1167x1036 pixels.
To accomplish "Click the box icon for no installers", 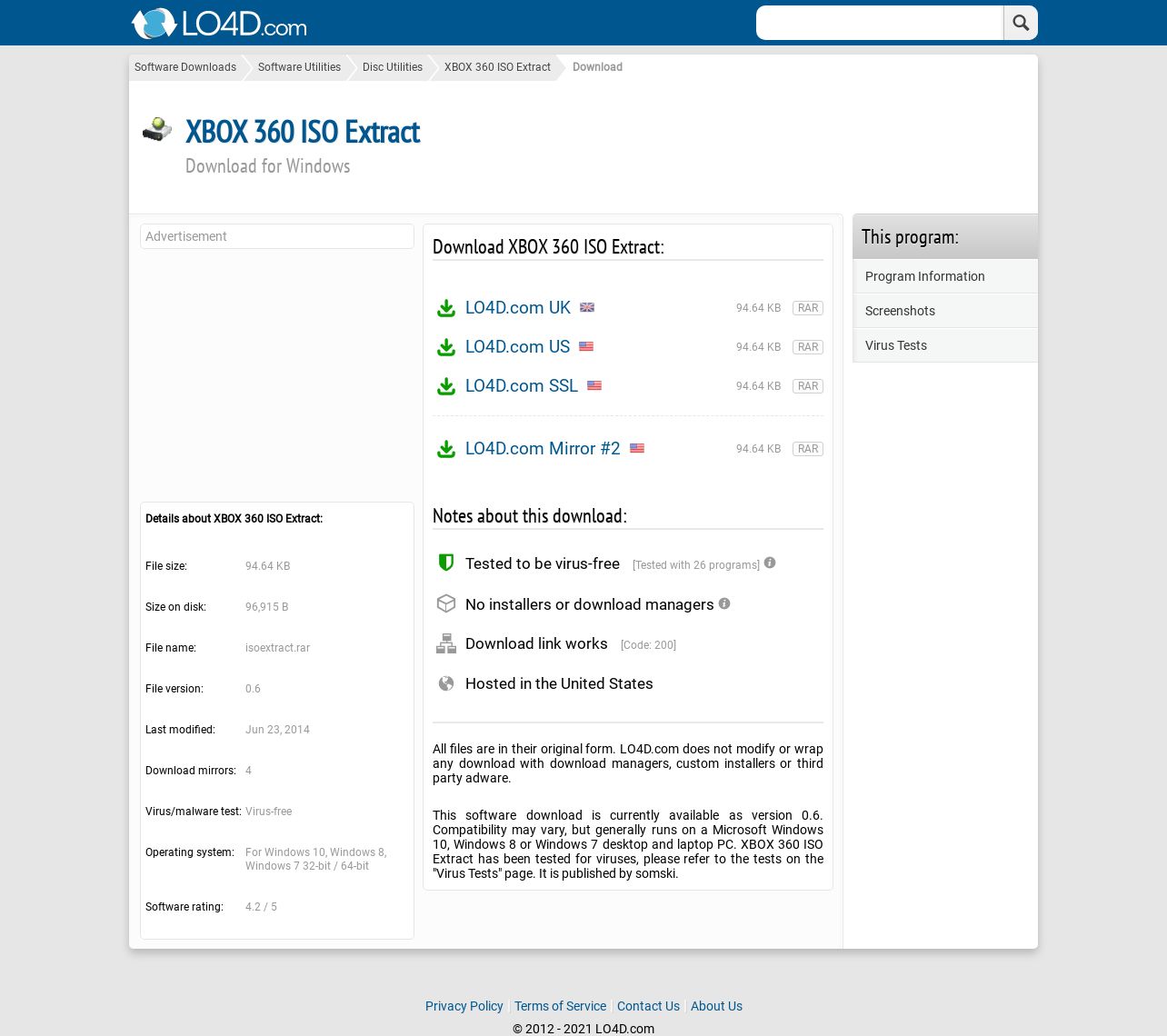I will (446, 603).
